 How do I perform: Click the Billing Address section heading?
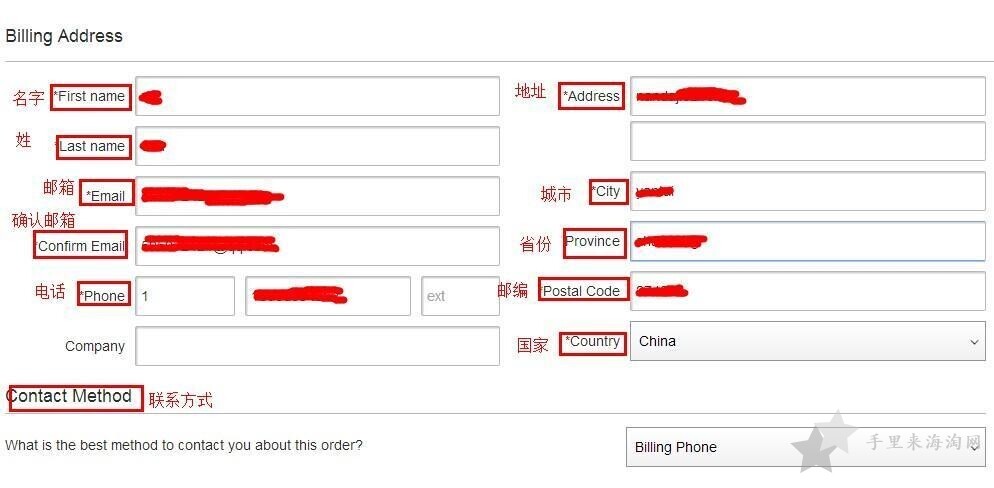click(64, 36)
